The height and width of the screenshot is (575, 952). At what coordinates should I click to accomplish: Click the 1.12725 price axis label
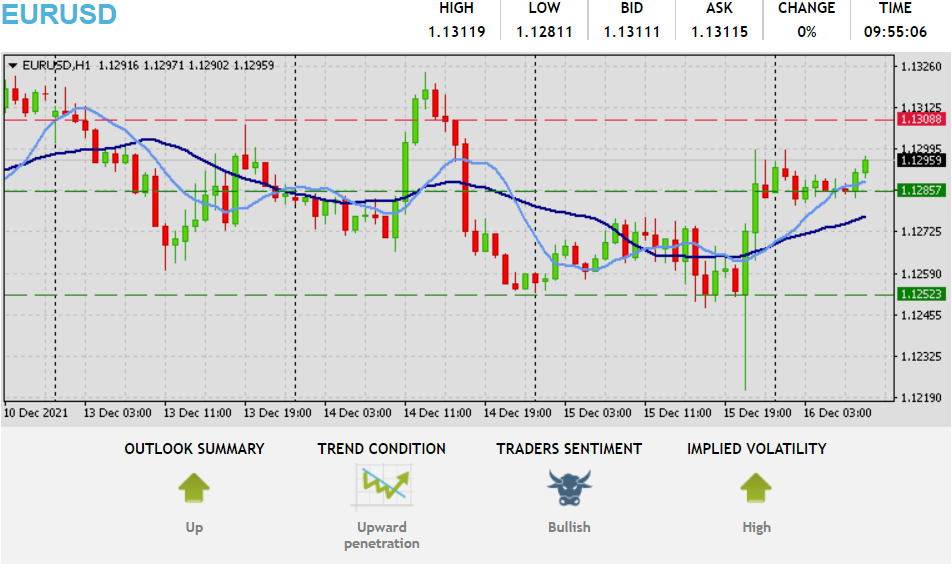coord(921,232)
